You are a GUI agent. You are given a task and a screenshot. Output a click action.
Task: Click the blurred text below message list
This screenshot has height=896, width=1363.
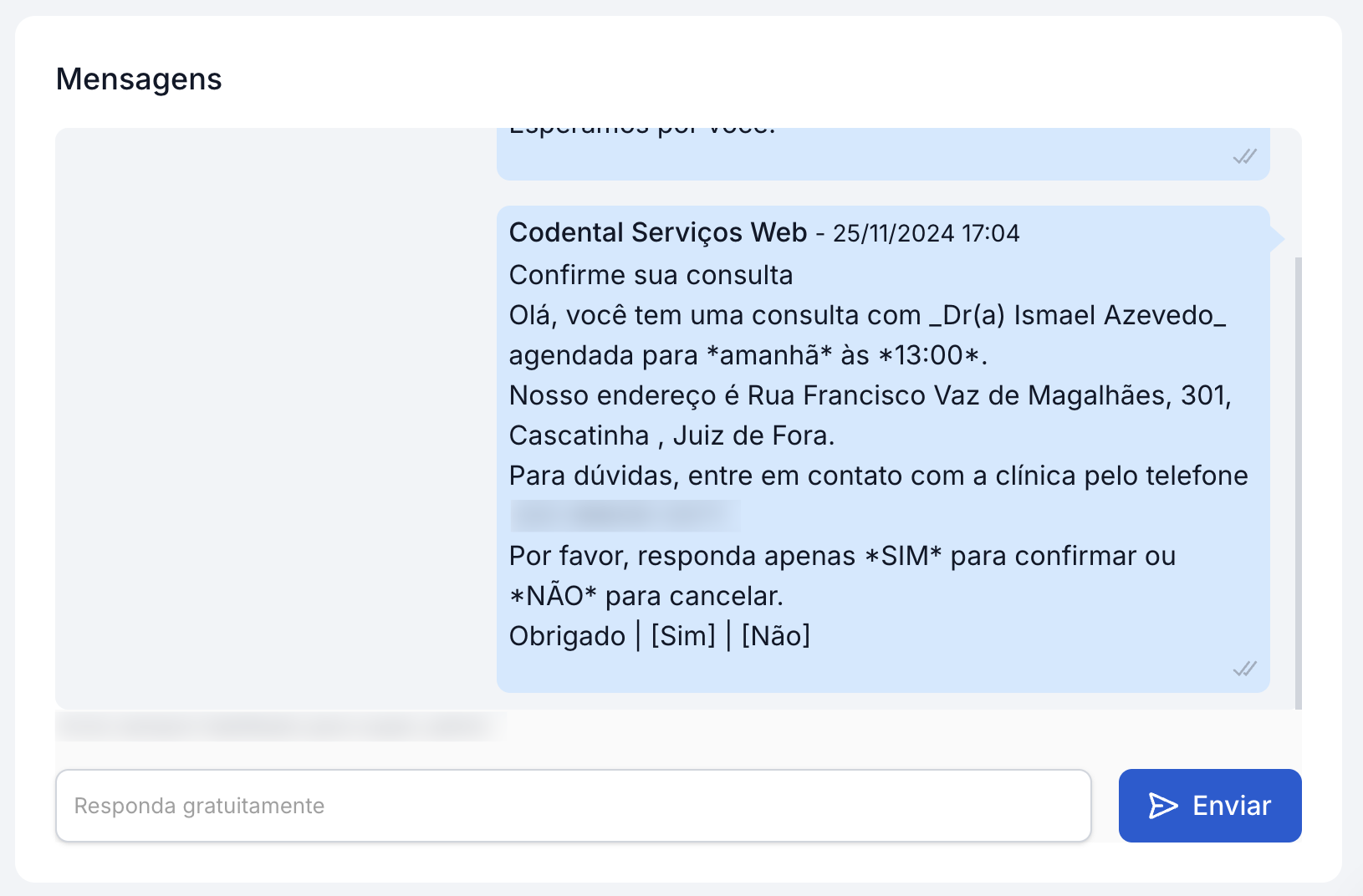(276, 726)
